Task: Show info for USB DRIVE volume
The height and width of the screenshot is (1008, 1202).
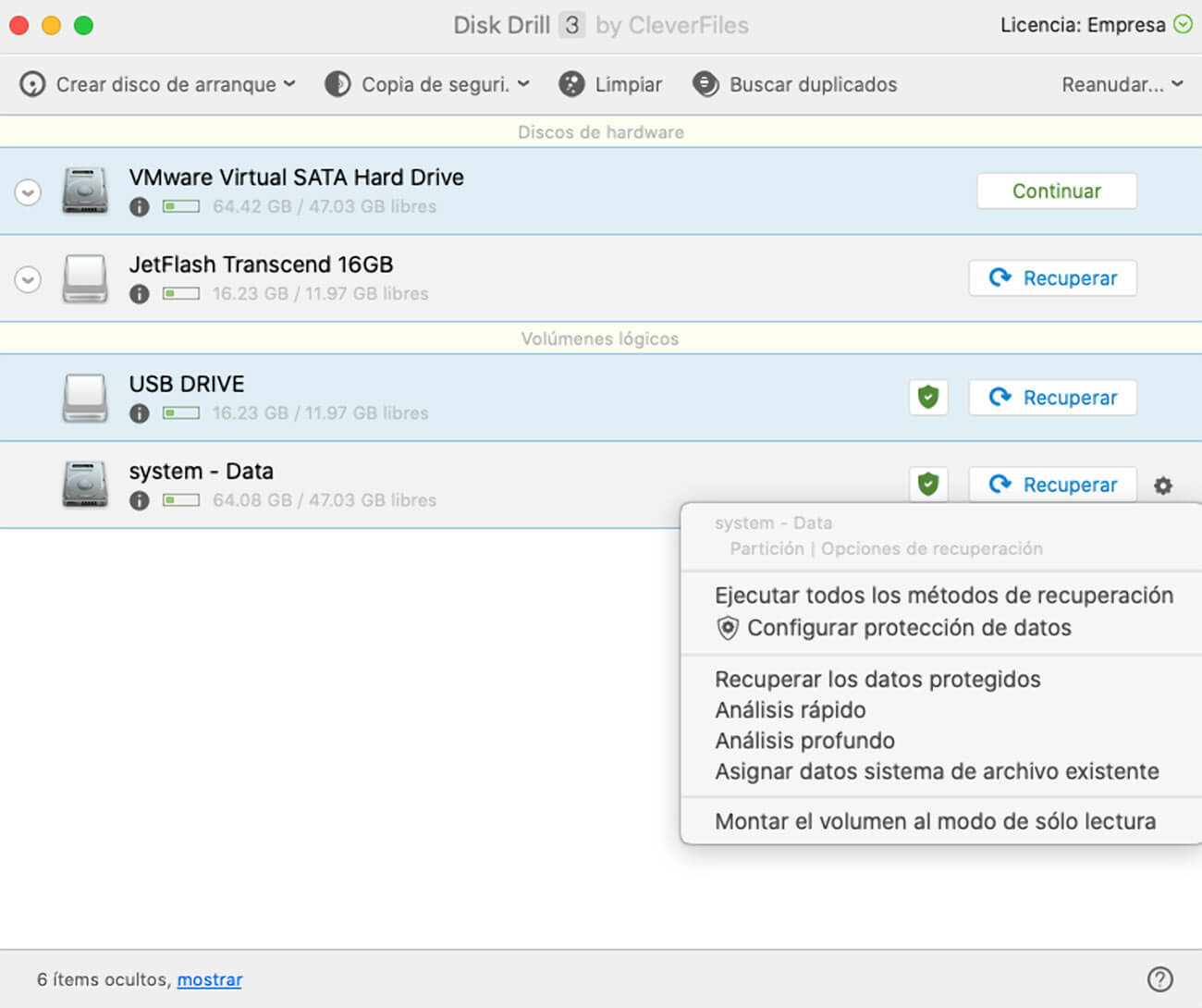Action: click(x=139, y=413)
